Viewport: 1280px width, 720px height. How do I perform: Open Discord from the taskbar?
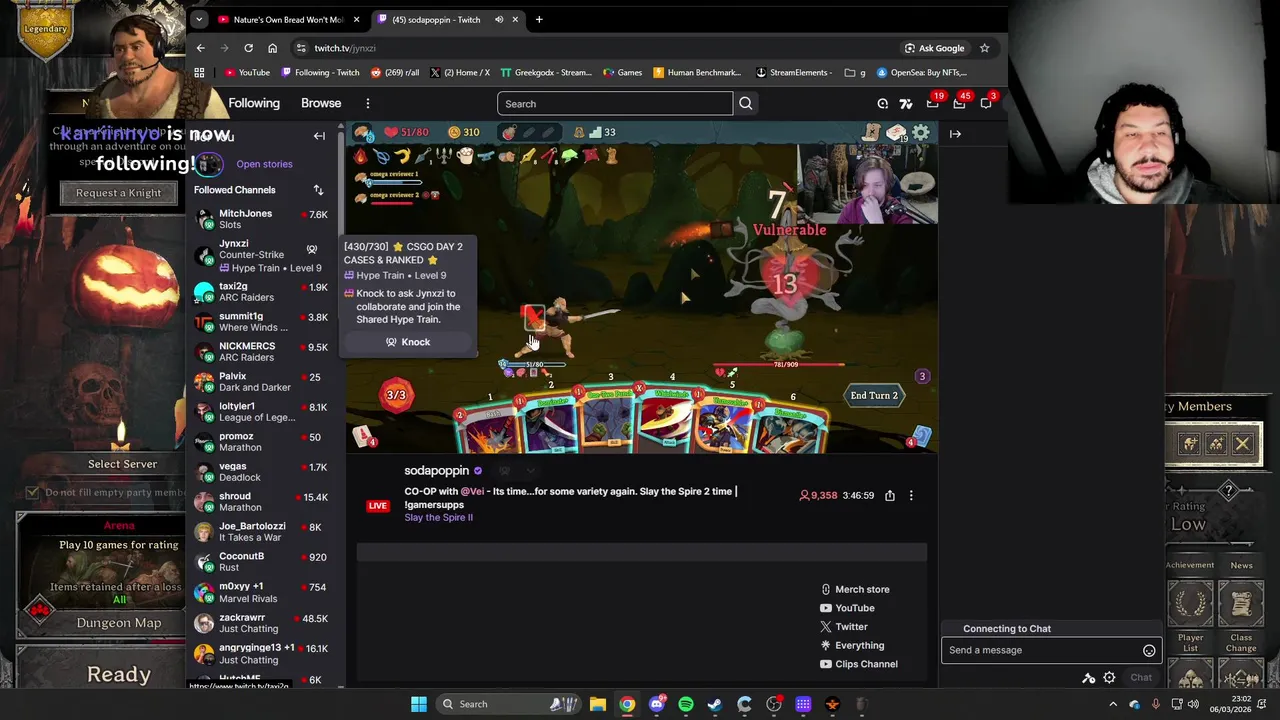pyautogui.click(x=656, y=704)
